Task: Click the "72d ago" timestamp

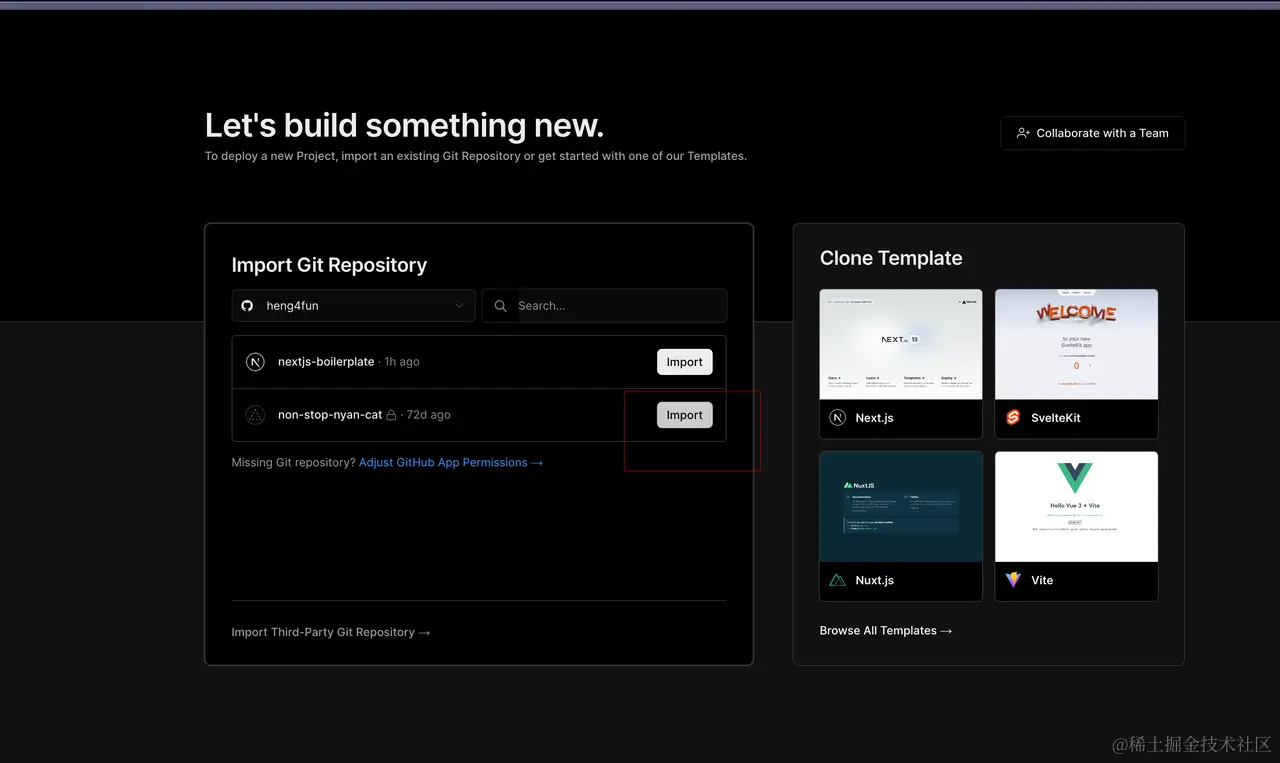Action: click(428, 415)
